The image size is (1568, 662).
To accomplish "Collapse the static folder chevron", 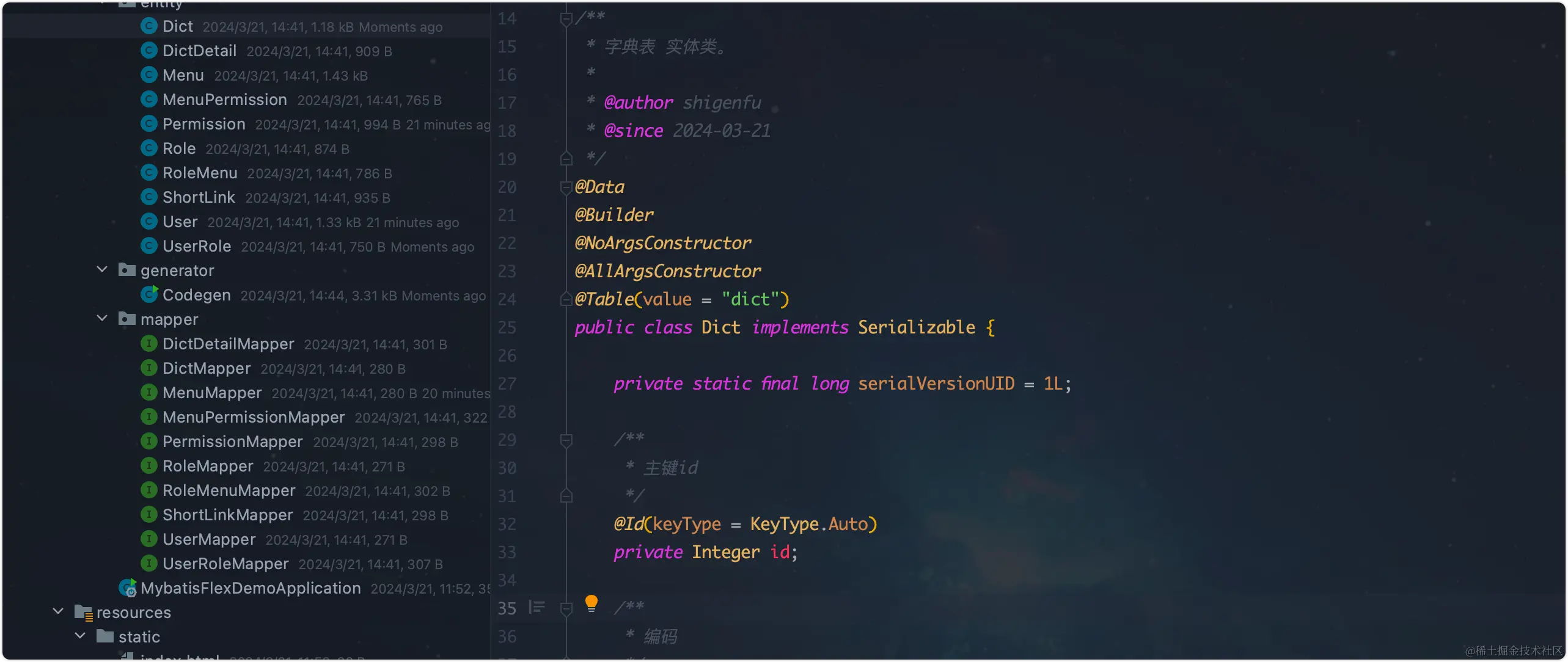I will (80, 636).
